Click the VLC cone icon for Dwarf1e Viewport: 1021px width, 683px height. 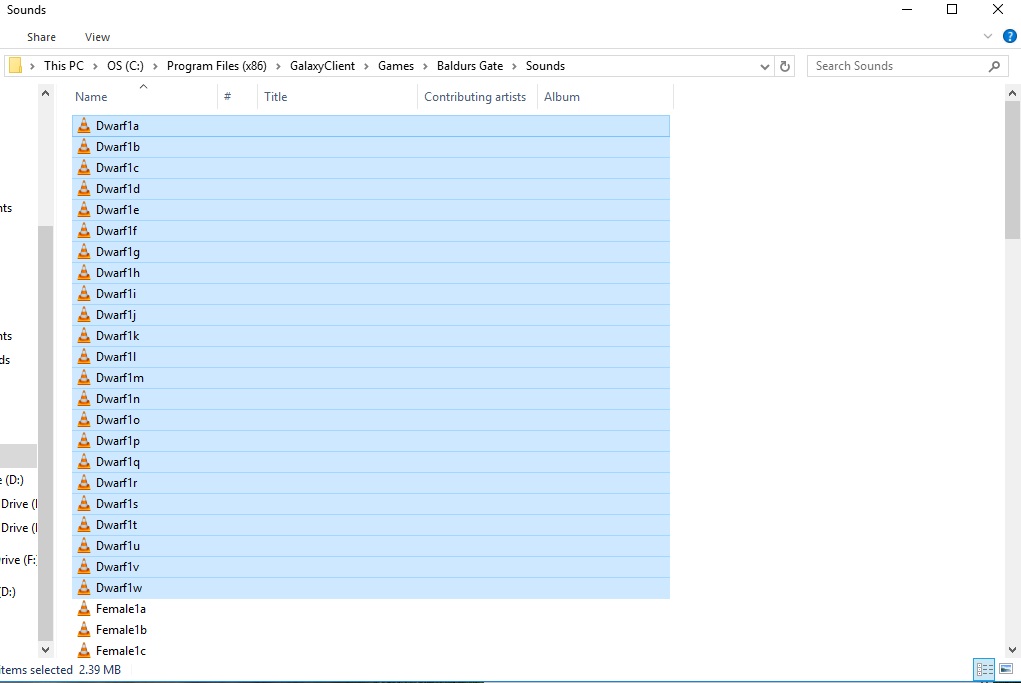tap(84, 210)
